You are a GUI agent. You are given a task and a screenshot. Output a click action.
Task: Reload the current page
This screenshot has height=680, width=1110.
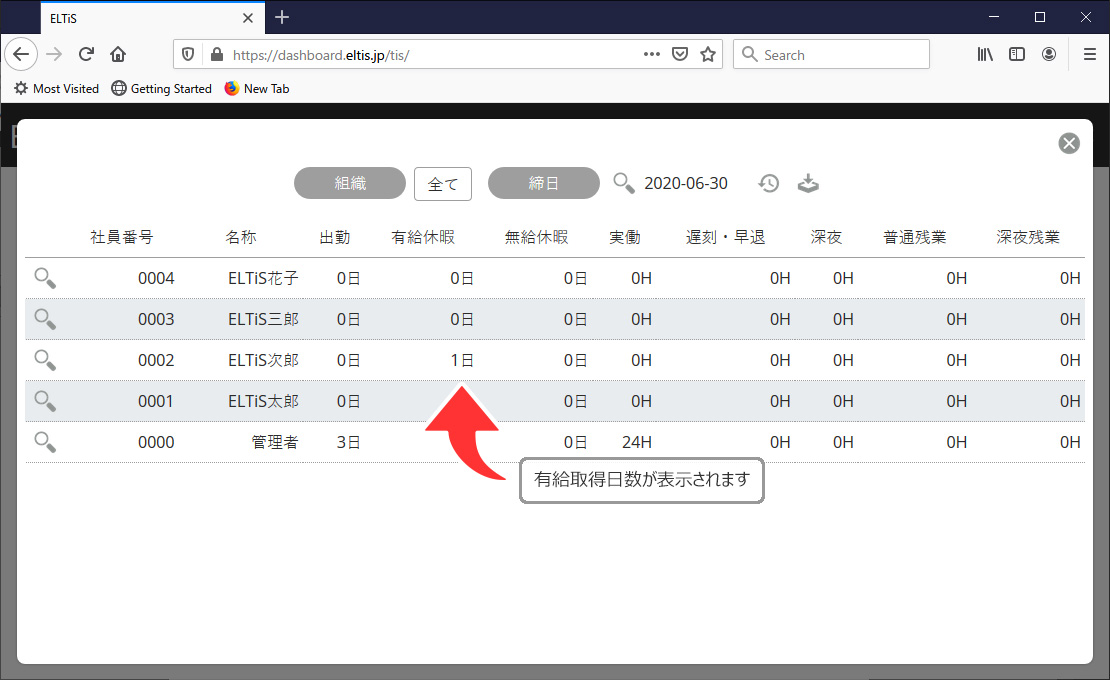[86, 54]
